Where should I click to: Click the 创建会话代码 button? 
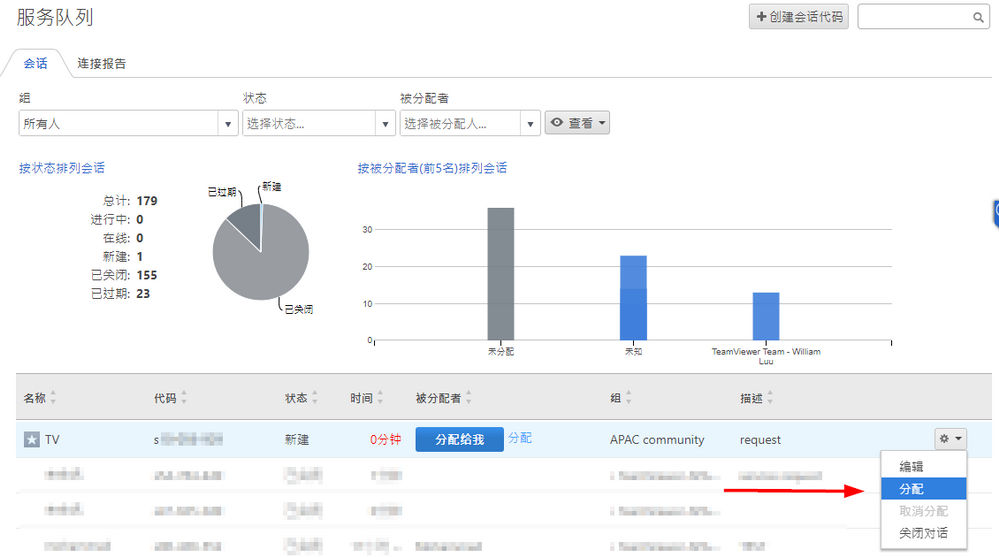pos(798,17)
